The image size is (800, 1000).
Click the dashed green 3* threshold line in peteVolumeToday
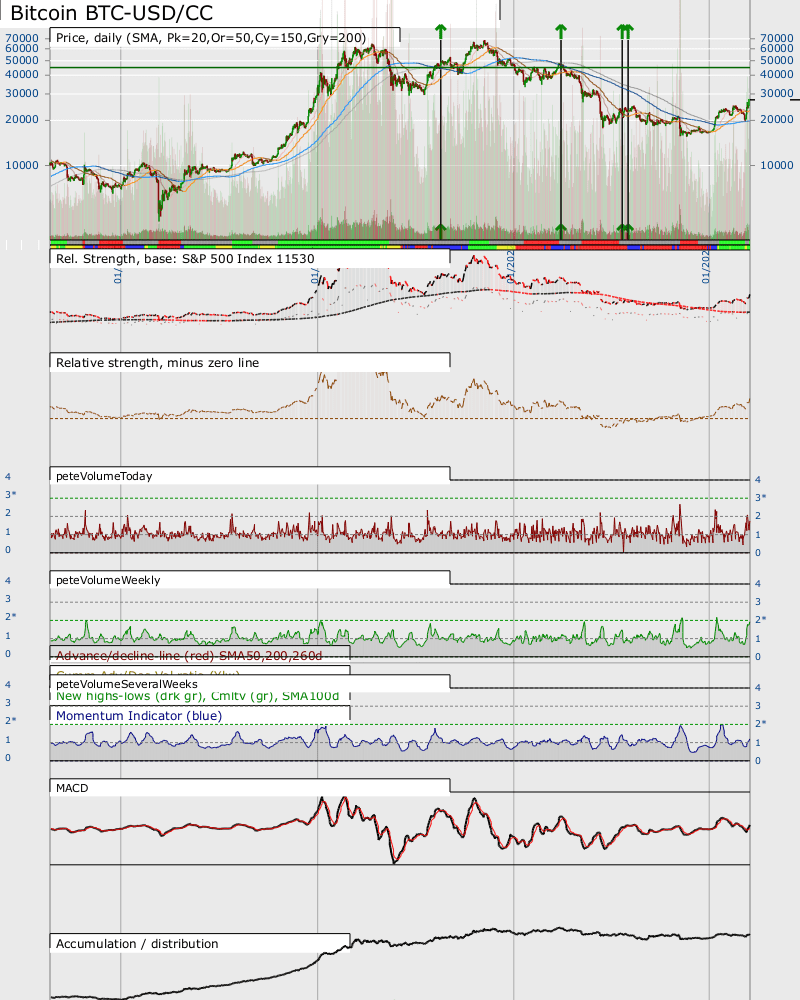tap(399, 498)
